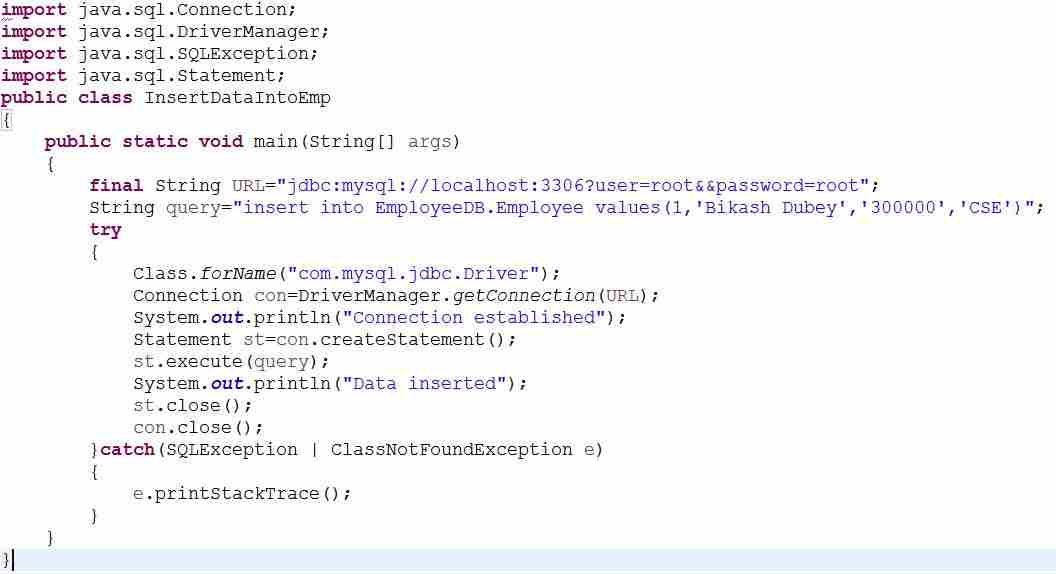The image size is (1056, 574).
Task: Click the Class.forName driver line
Action: 346,274
